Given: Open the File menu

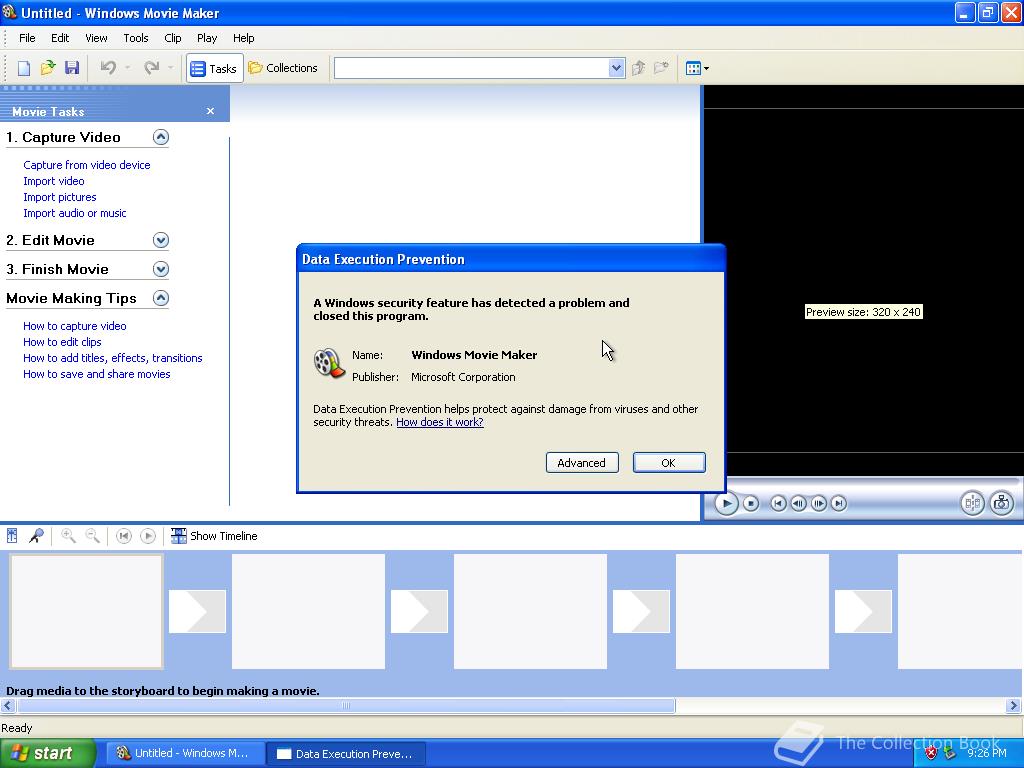Looking at the screenshot, I should (x=27, y=38).
